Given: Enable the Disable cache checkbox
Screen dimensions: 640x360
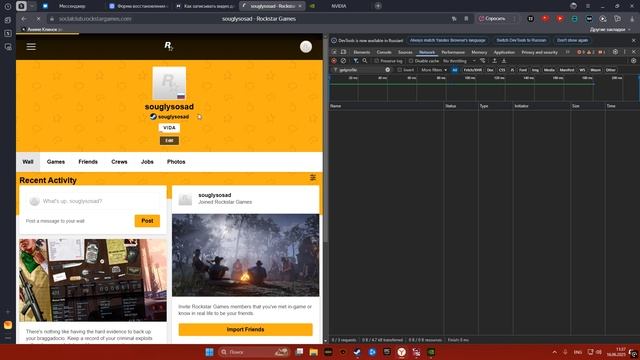Looking at the screenshot, I should coord(411,61).
